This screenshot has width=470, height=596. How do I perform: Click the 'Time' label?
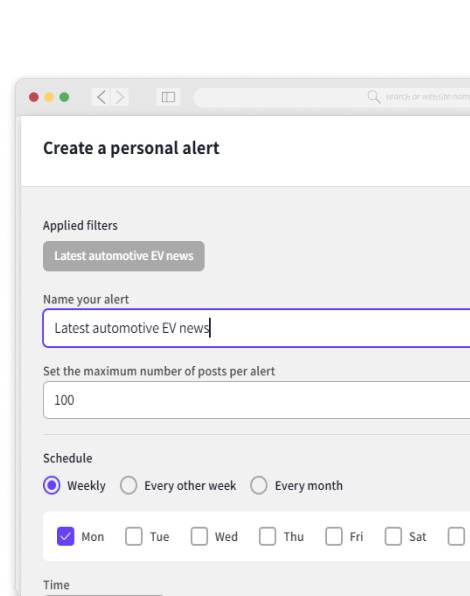click(56, 585)
